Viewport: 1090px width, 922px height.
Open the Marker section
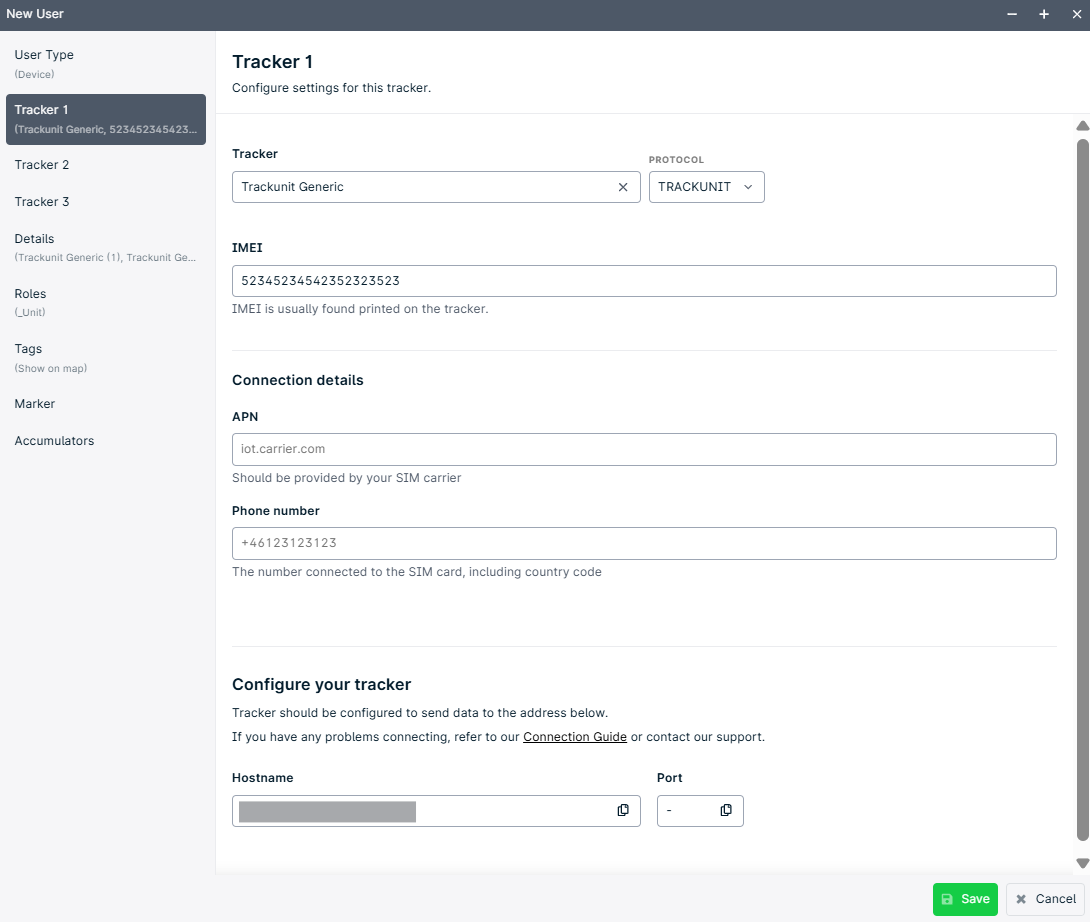(106, 404)
